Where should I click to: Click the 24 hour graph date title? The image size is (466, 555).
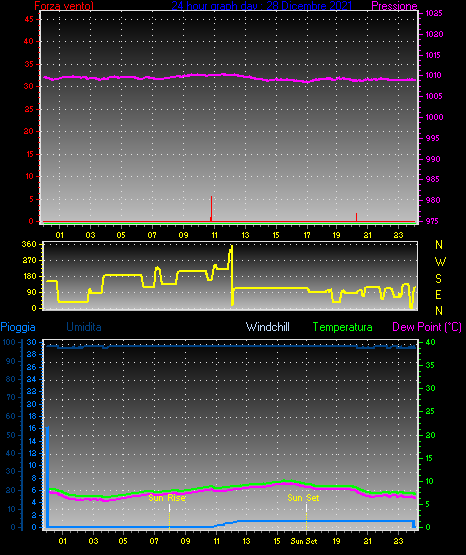pos(262,5)
